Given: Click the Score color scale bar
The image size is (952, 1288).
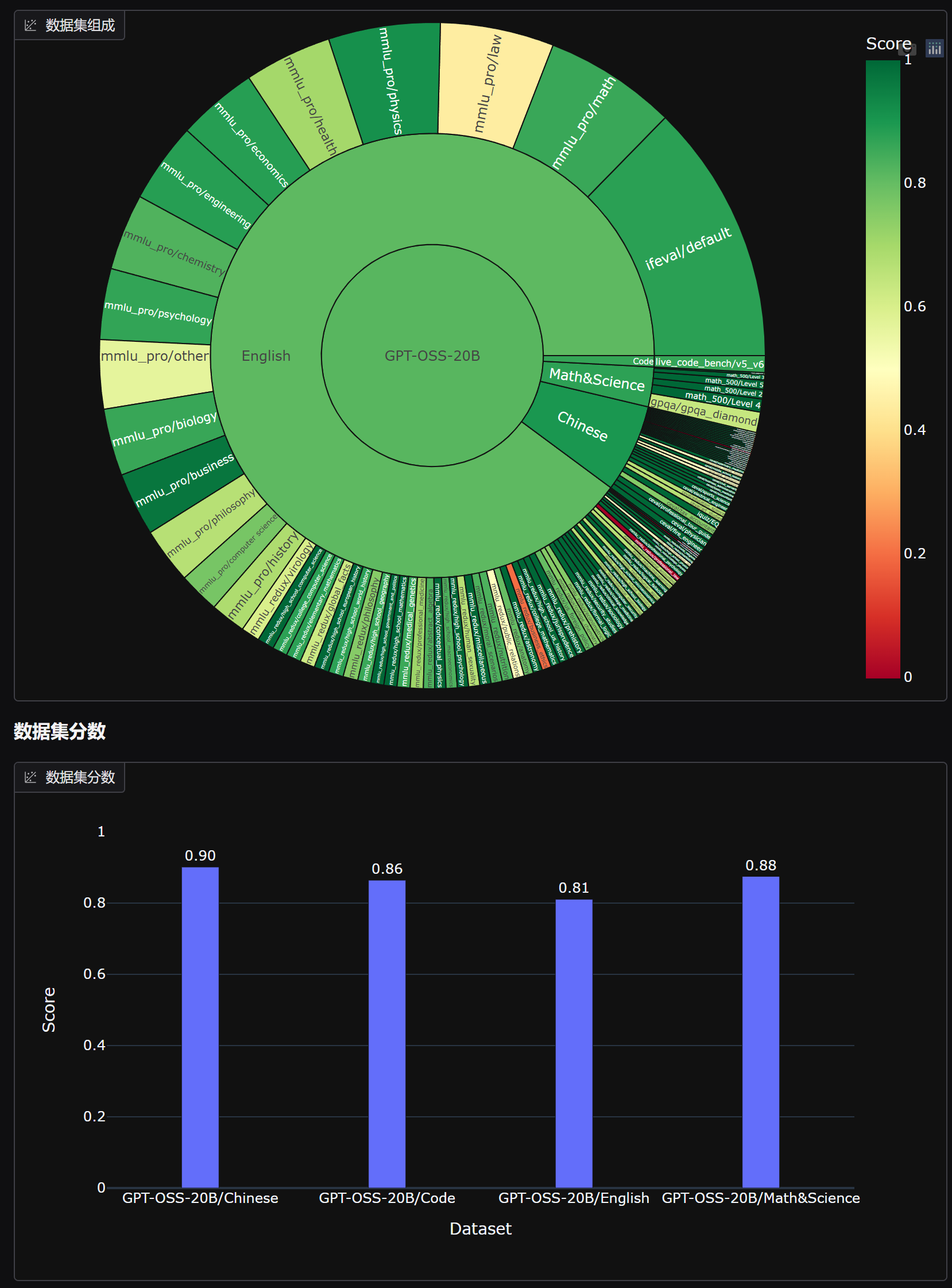Looking at the screenshot, I should coord(883,369).
